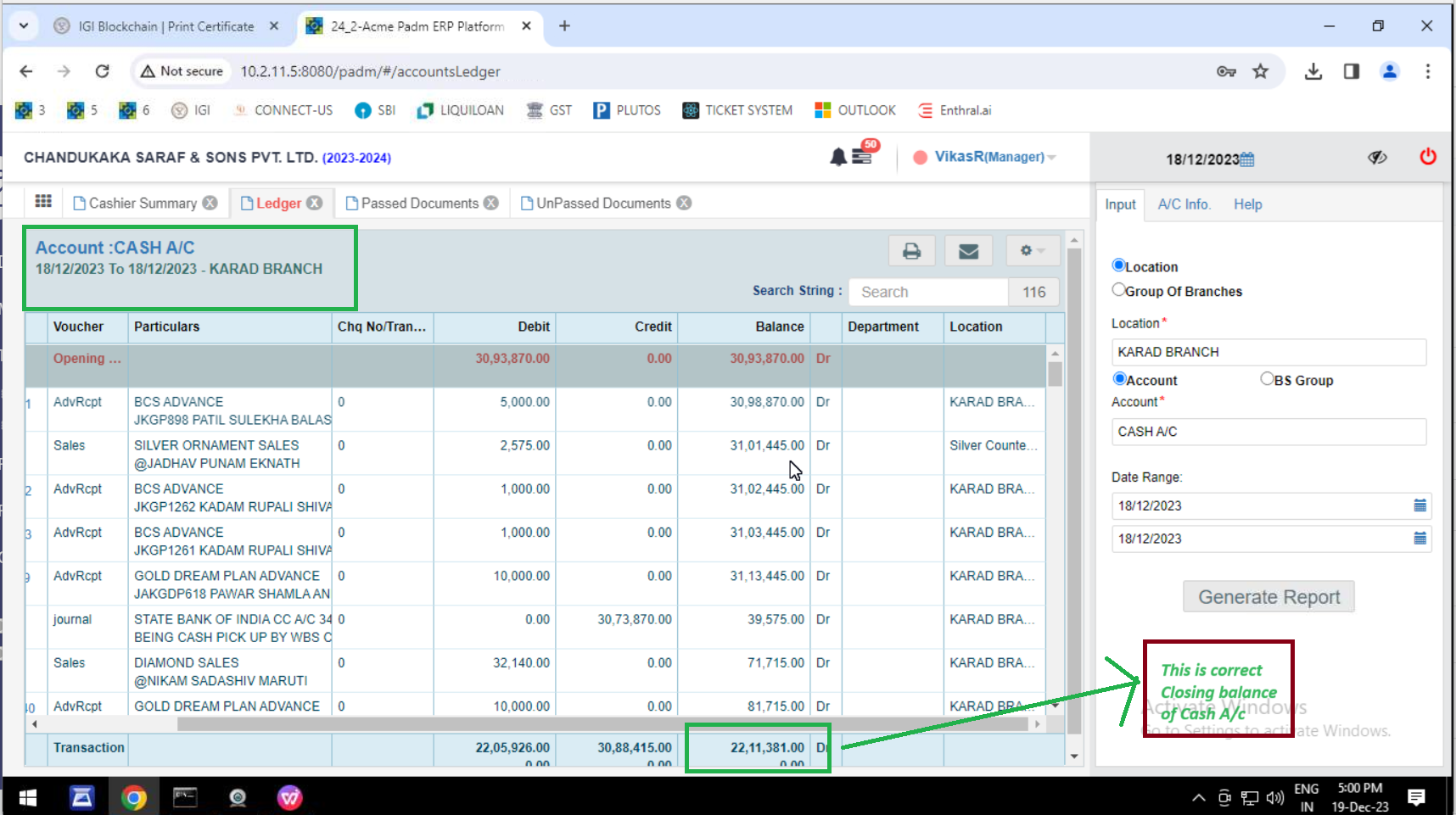This screenshot has height=815, width=1456.
Task: Select the DIAMOND SALES row
Action: coord(535,671)
